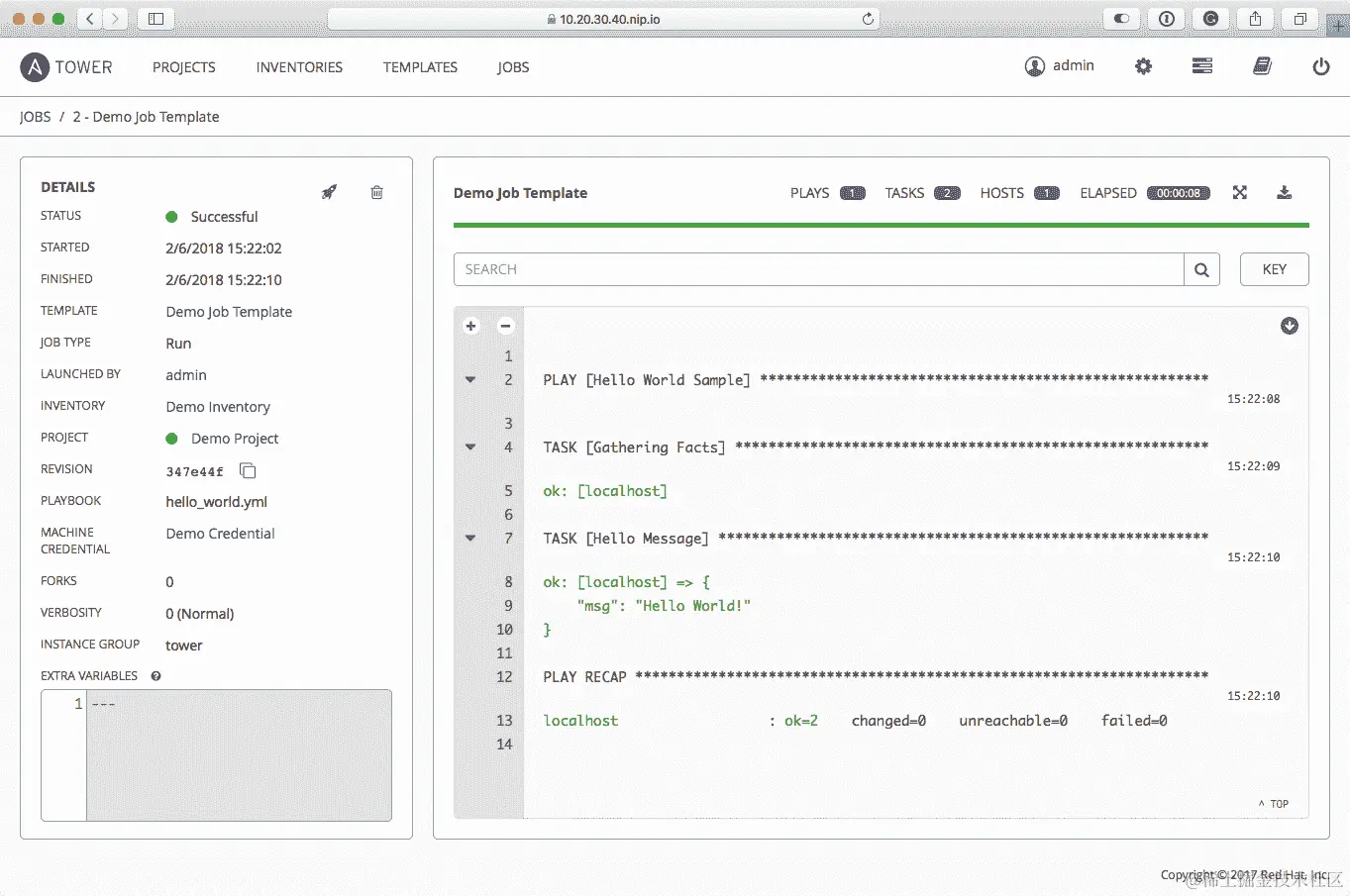1350x896 pixels.
Task: Click JOBS breadcrumb link
Action: [x=35, y=117]
